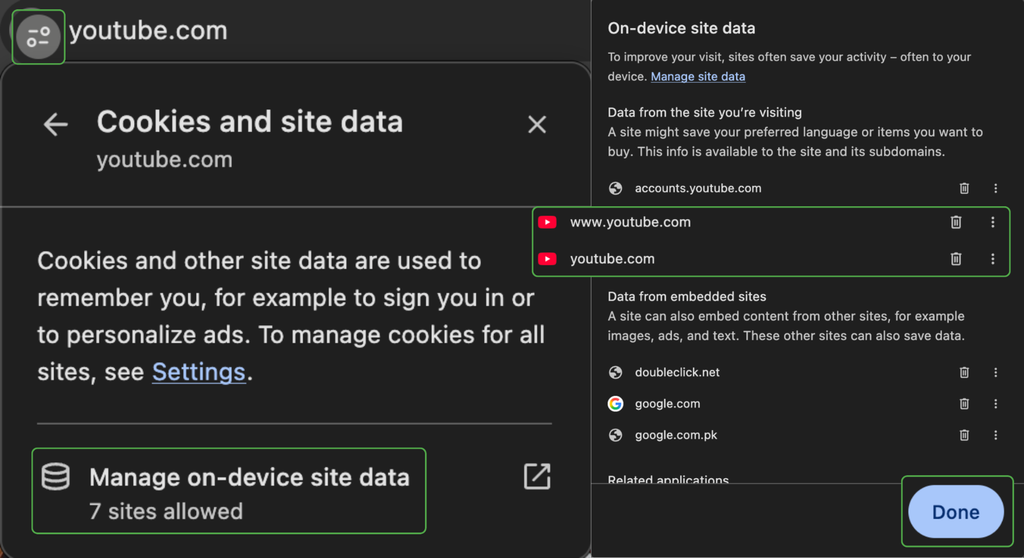Screen dimensions: 1024x558
Task: Click the '7 sites allowed' text
Action: pos(166,511)
